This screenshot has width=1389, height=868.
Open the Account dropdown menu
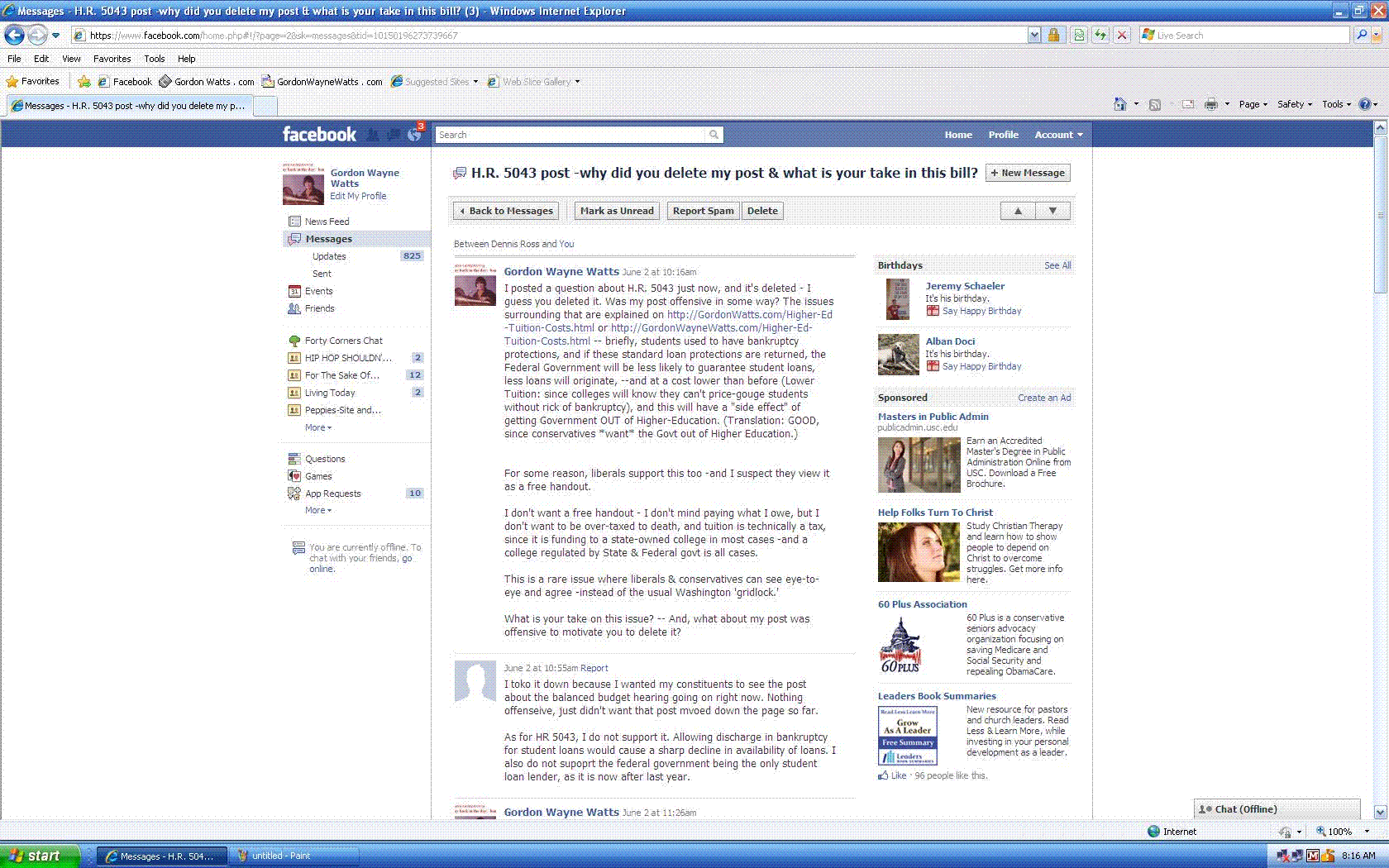(1058, 135)
